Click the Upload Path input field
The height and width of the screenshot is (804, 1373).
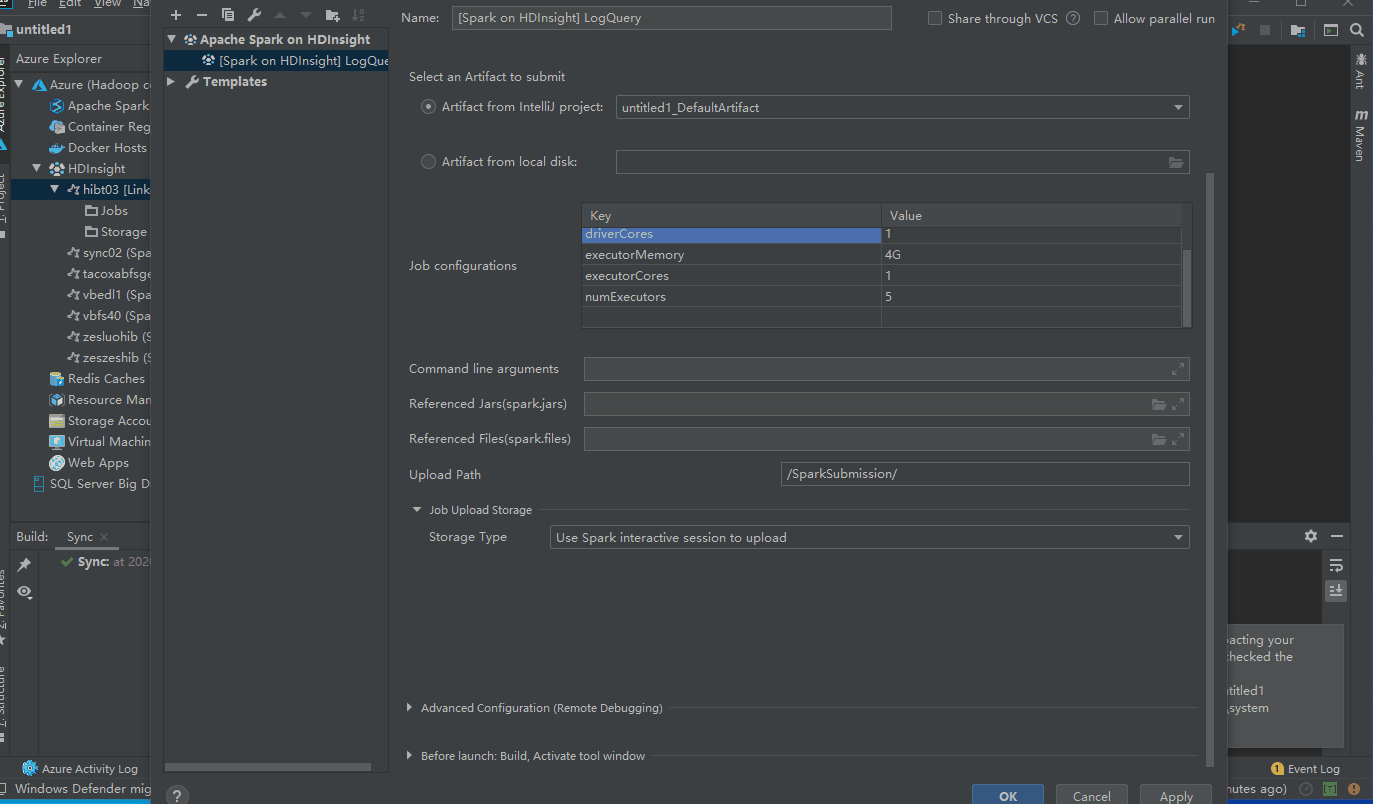(985, 473)
